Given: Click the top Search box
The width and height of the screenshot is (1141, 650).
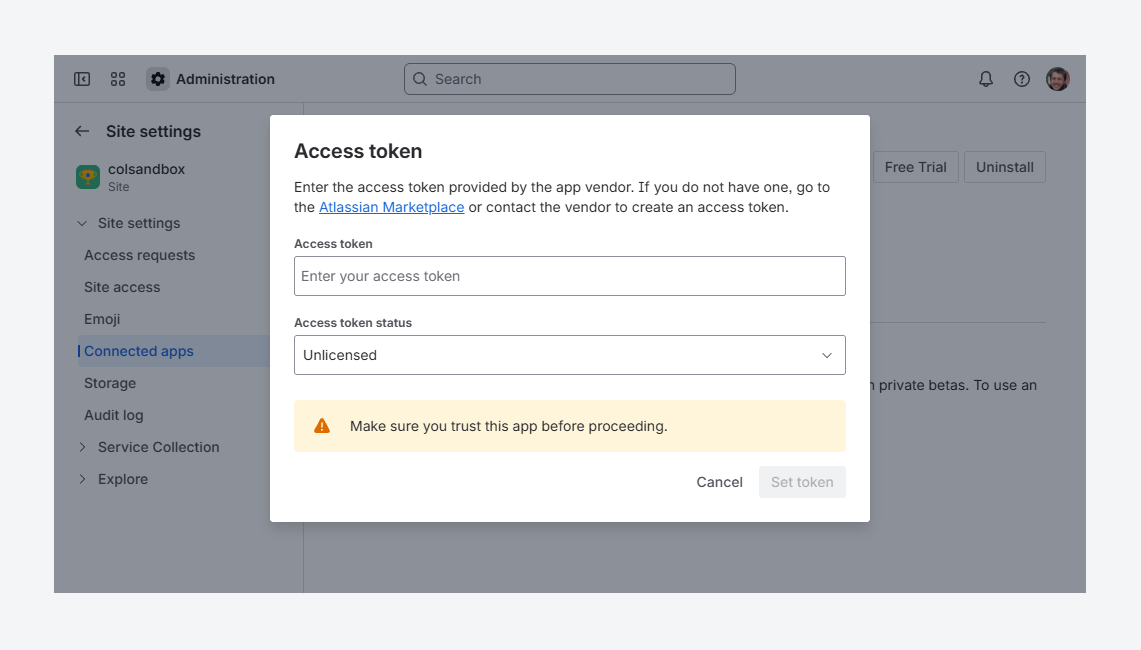Looking at the screenshot, I should [x=570, y=79].
